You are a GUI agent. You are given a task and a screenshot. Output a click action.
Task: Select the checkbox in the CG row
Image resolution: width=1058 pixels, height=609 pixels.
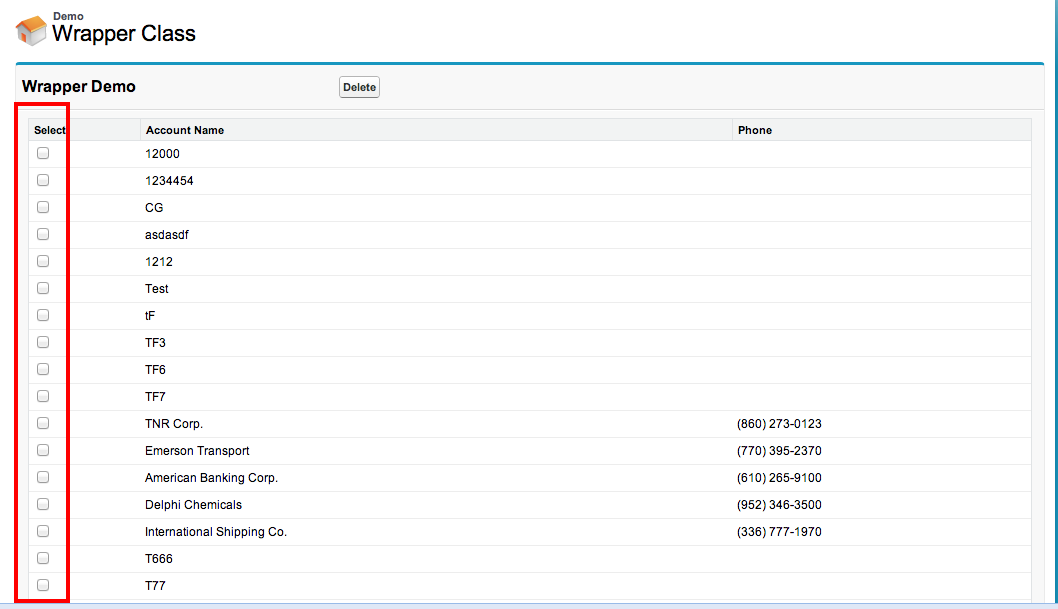click(x=43, y=207)
